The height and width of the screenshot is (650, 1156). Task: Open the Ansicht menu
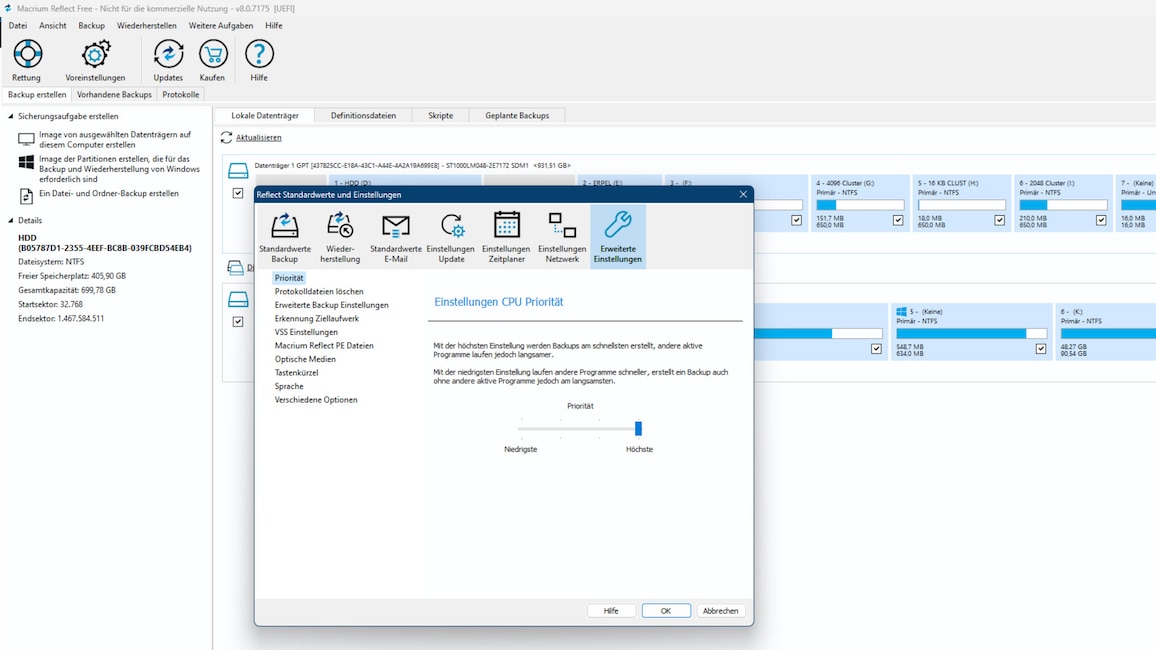[52, 25]
